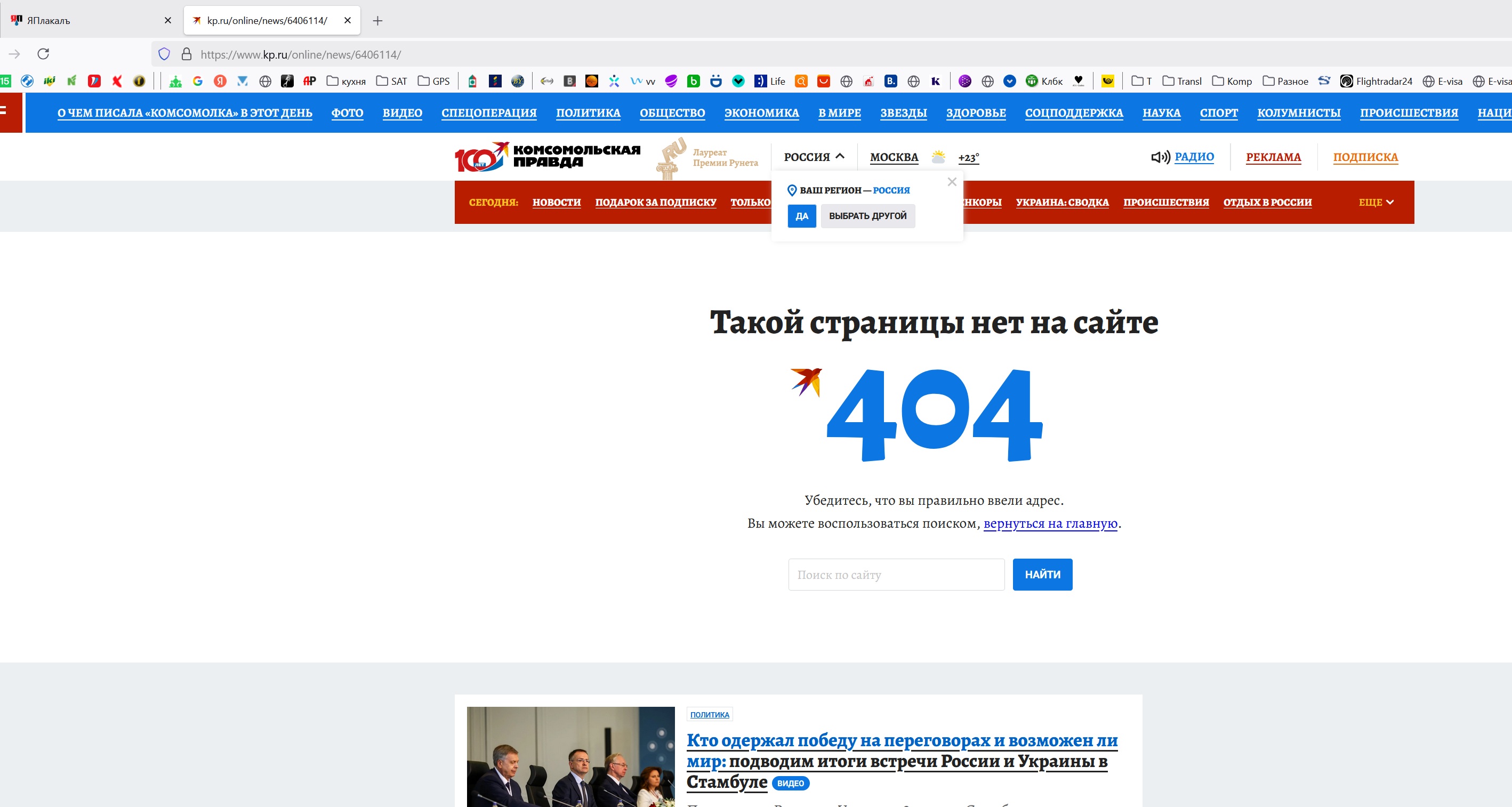Viewport: 1512px width, 807px height.
Task: Open the СПОРТ section
Action: click(x=1219, y=112)
